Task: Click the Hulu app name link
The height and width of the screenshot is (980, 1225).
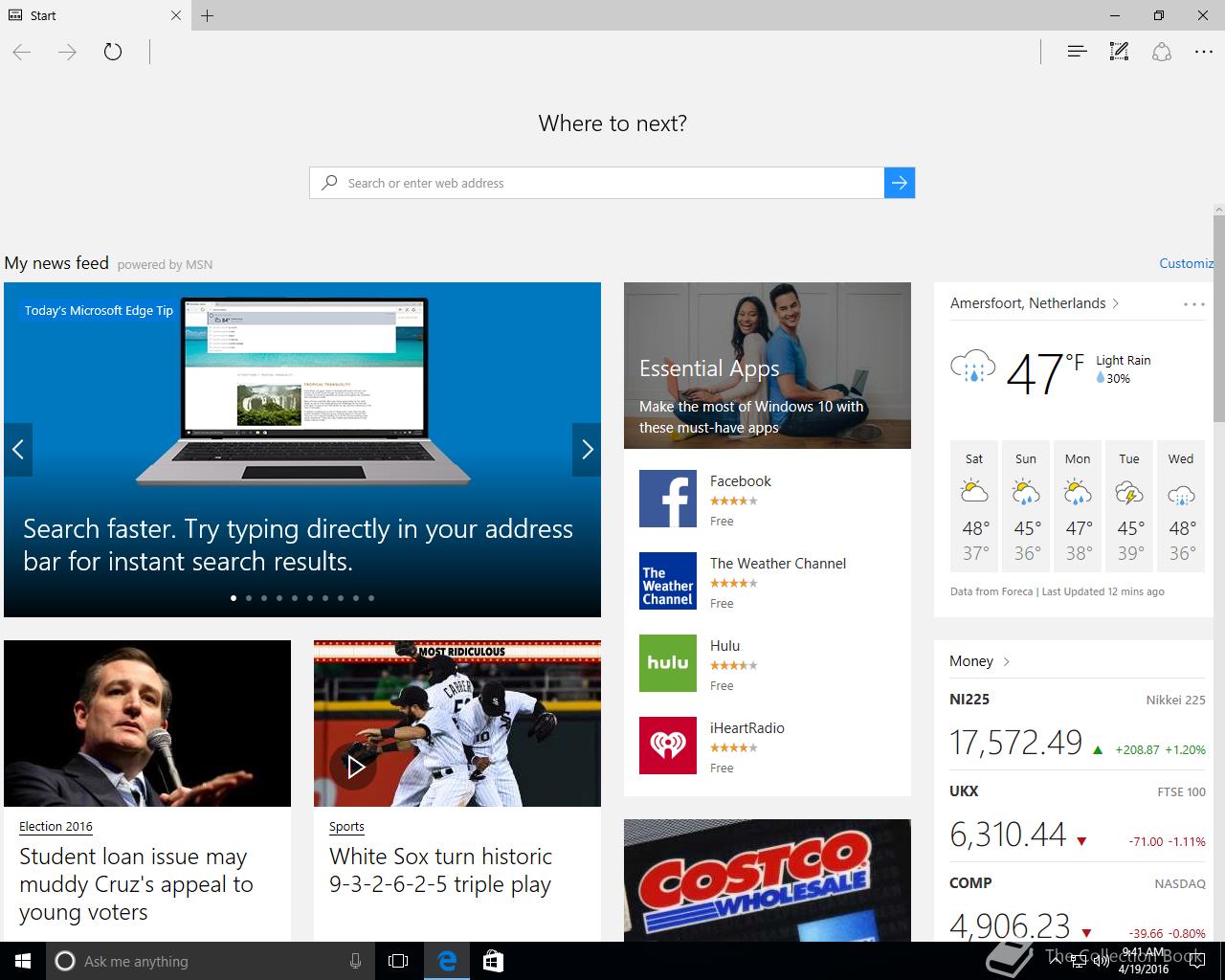Action: (x=724, y=646)
